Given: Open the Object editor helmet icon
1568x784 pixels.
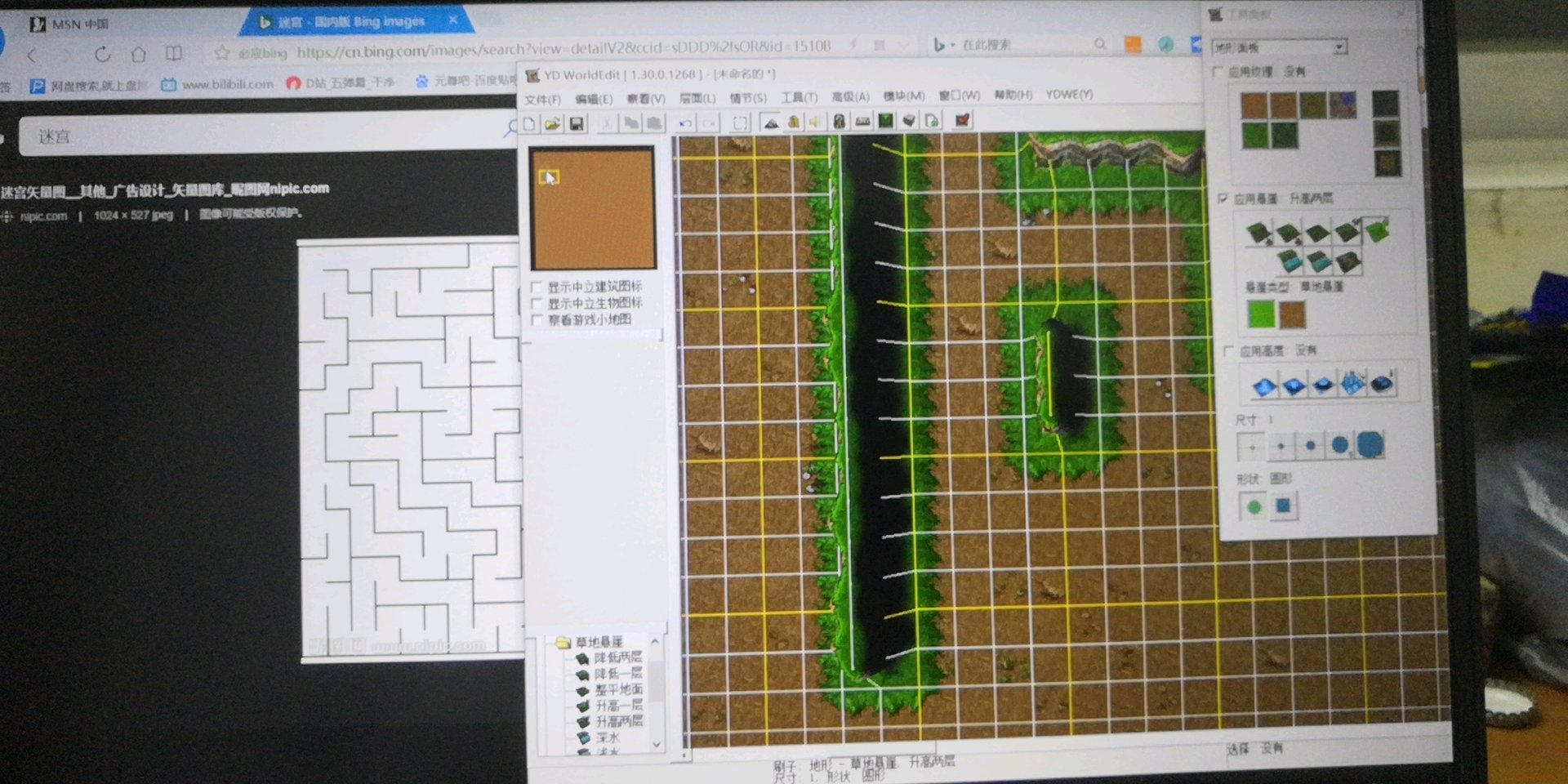Looking at the screenshot, I should [x=839, y=121].
